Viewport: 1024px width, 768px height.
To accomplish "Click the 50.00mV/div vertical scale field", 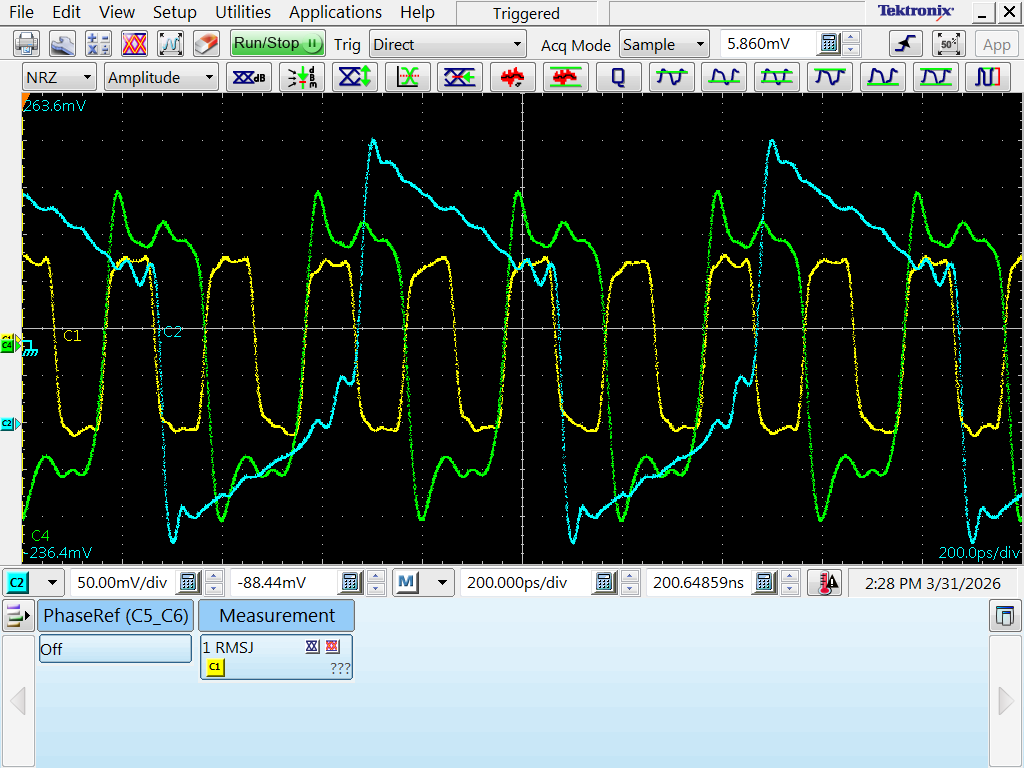I will coord(123,583).
